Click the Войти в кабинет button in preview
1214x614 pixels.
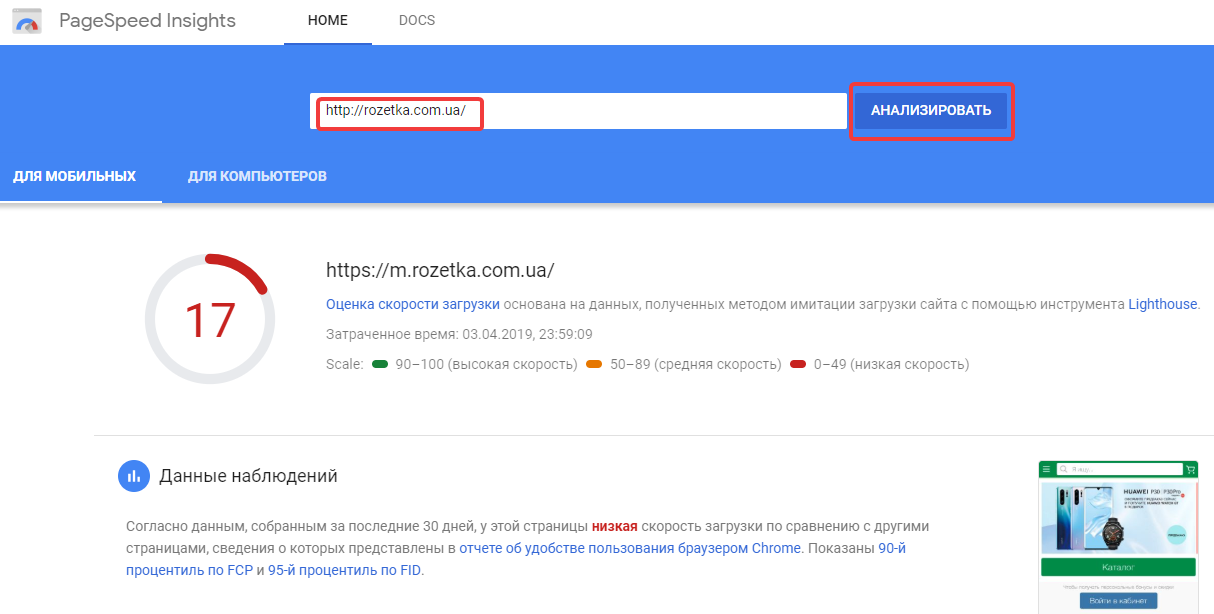tap(1118, 601)
